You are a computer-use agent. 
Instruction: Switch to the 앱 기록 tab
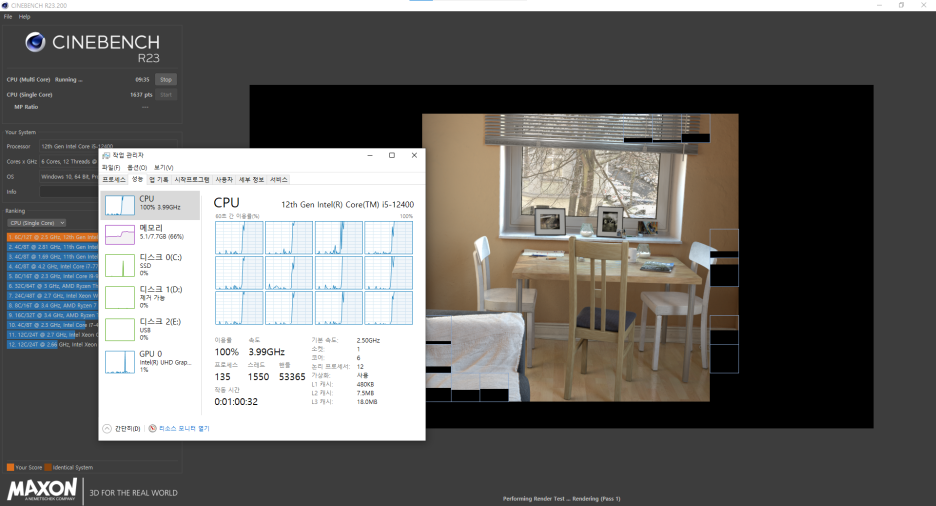point(159,180)
